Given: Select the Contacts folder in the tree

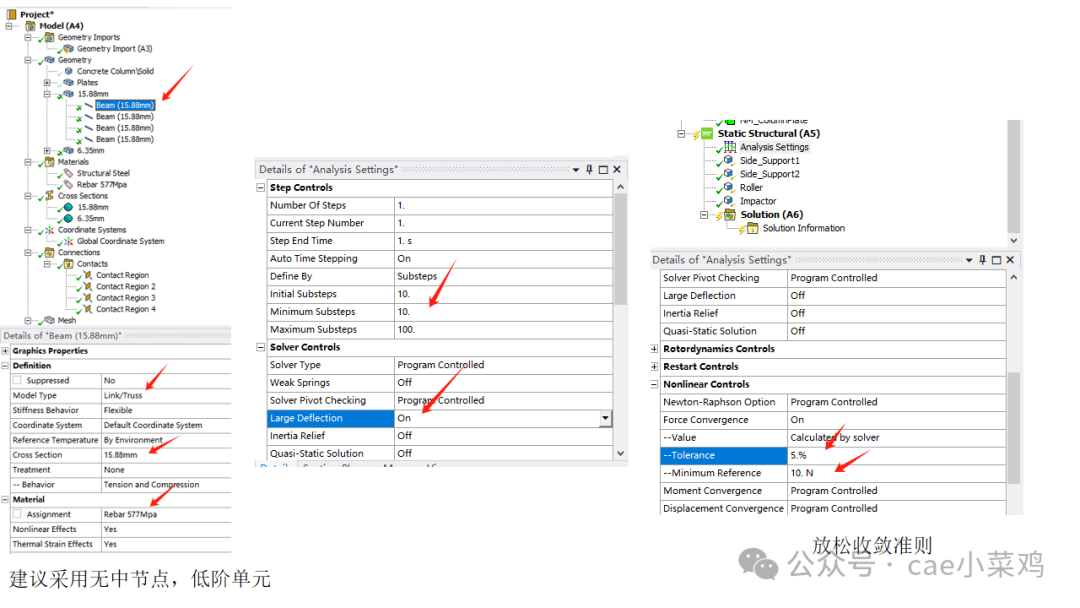Looking at the screenshot, I should click(x=92, y=264).
